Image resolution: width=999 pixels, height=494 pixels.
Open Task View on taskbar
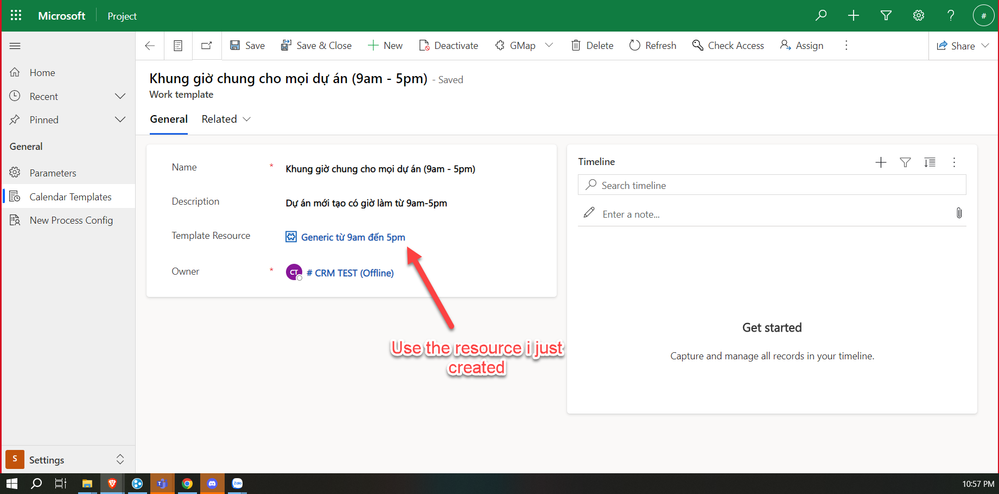[x=61, y=484]
